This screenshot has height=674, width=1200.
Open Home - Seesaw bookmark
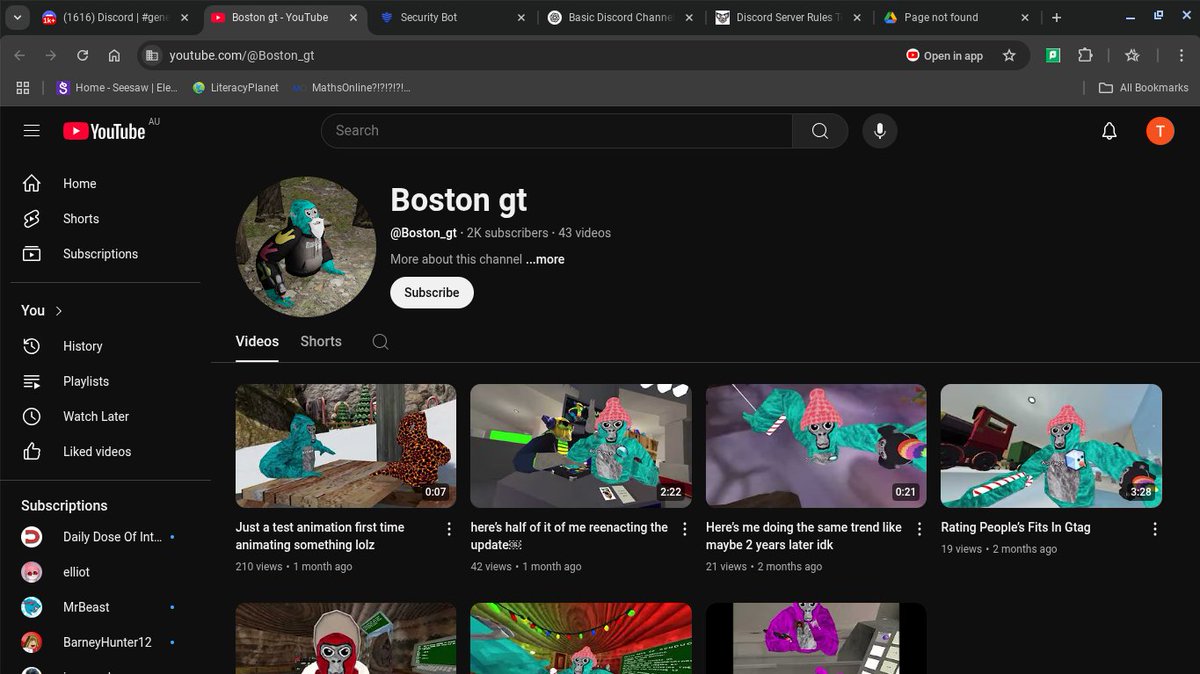[x=117, y=88]
